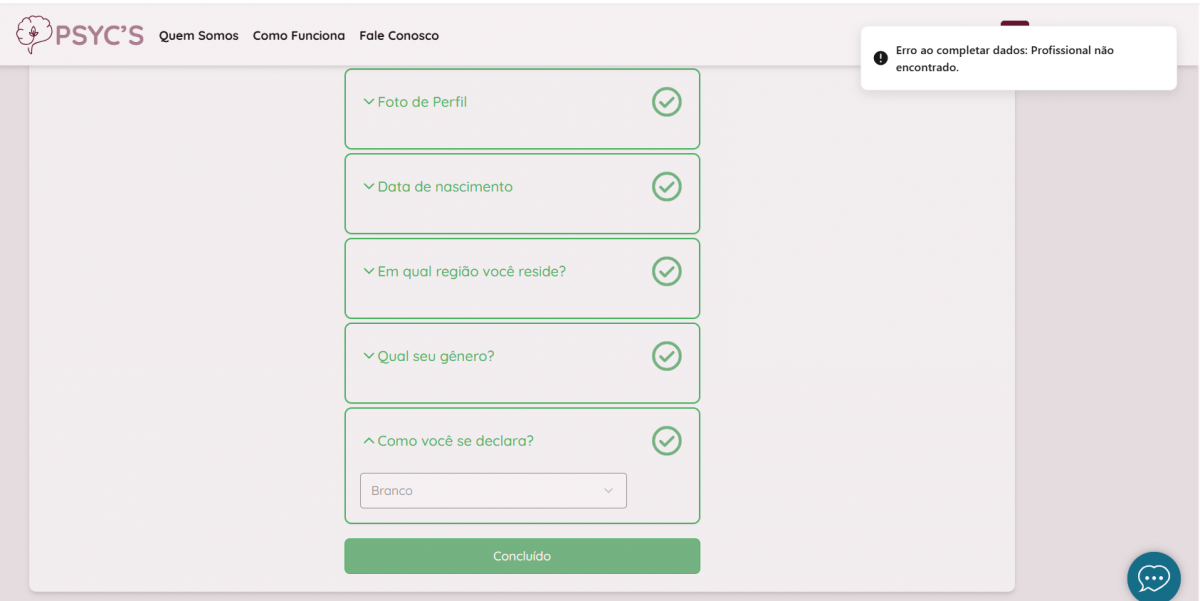The width and height of the screenshot is (1200, 601).
Task: Click the error notification exclamation icon
Action: [x=880, y=58]
